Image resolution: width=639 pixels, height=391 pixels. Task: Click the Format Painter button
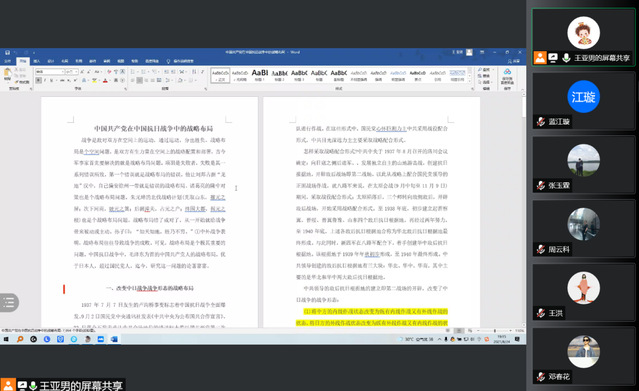(x=22, y=82)
